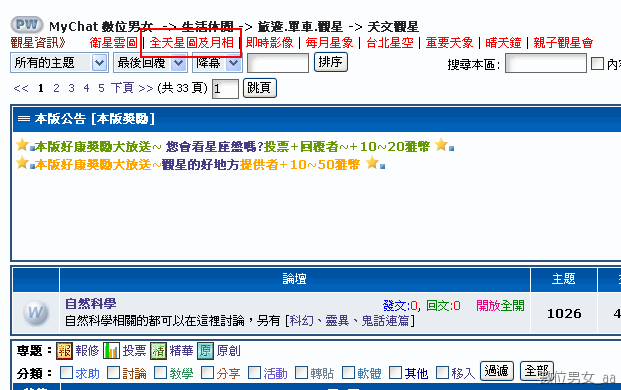
Task: Click the 排序 button
Action: tap(331, 62)
